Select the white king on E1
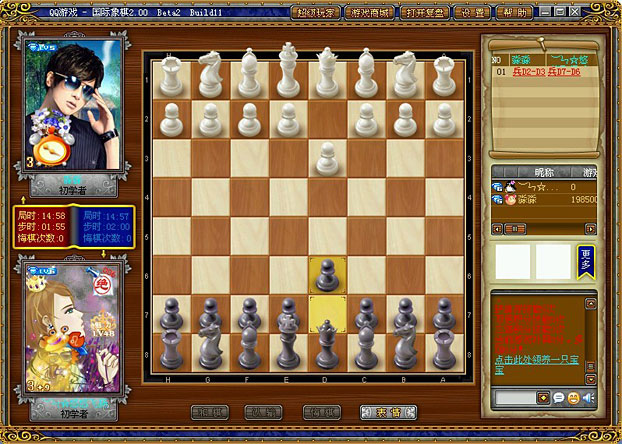 point(288,70)
